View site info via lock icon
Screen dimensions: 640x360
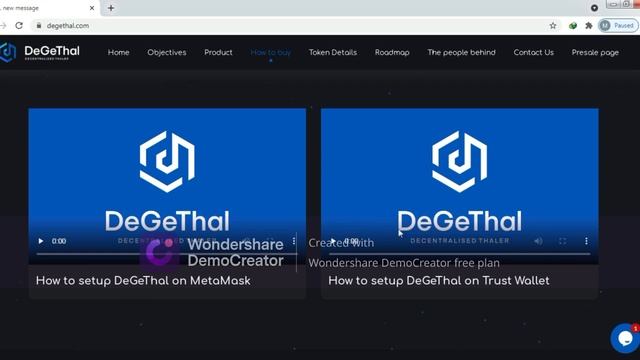39,25
